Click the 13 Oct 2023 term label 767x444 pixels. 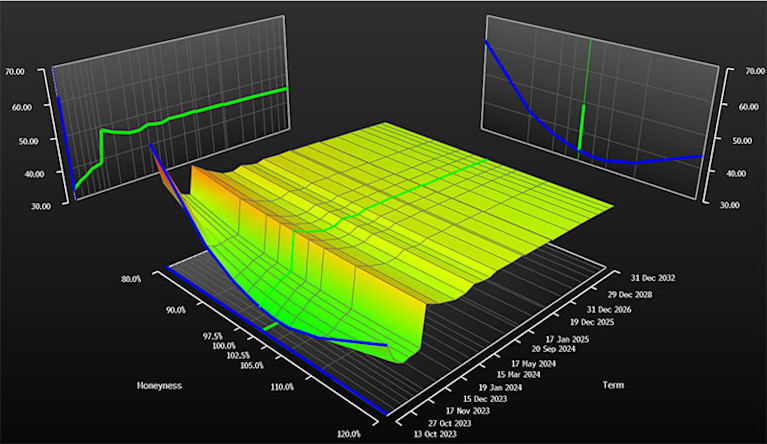(x=435, y=434)
